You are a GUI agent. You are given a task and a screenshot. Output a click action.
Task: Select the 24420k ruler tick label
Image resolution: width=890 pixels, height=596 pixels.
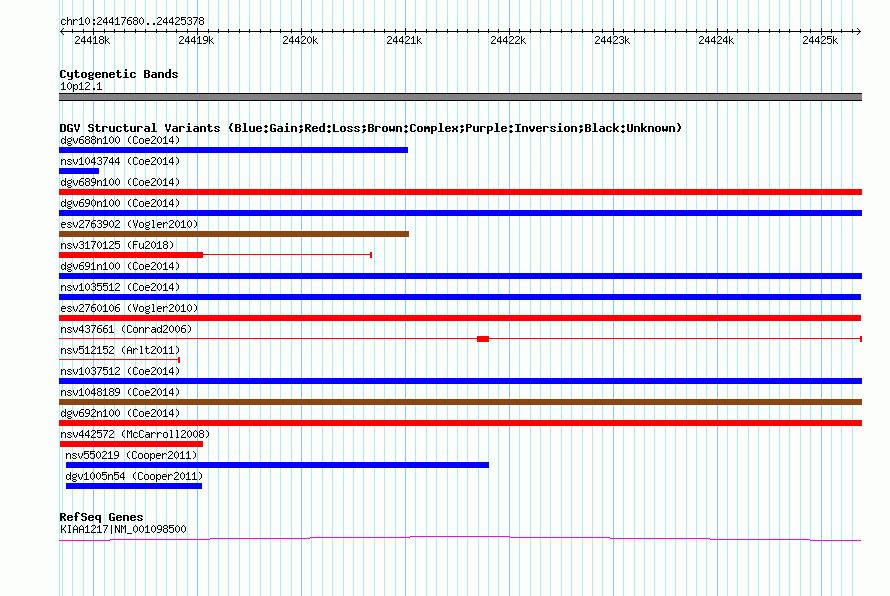click(300, 40)
